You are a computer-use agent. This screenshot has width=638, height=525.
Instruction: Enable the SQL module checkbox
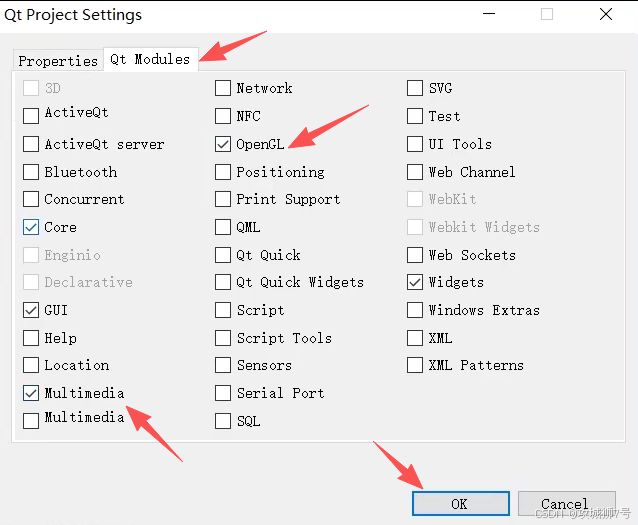click(x=223, y=421)
